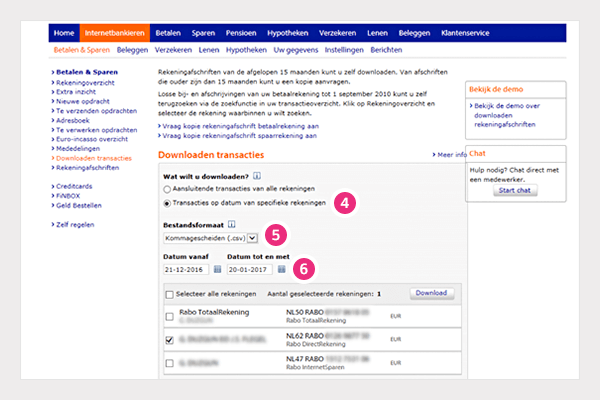Viewport: 600px width, 400px height.
Task: Open Creditcards in sidebar
Action: 72,186
